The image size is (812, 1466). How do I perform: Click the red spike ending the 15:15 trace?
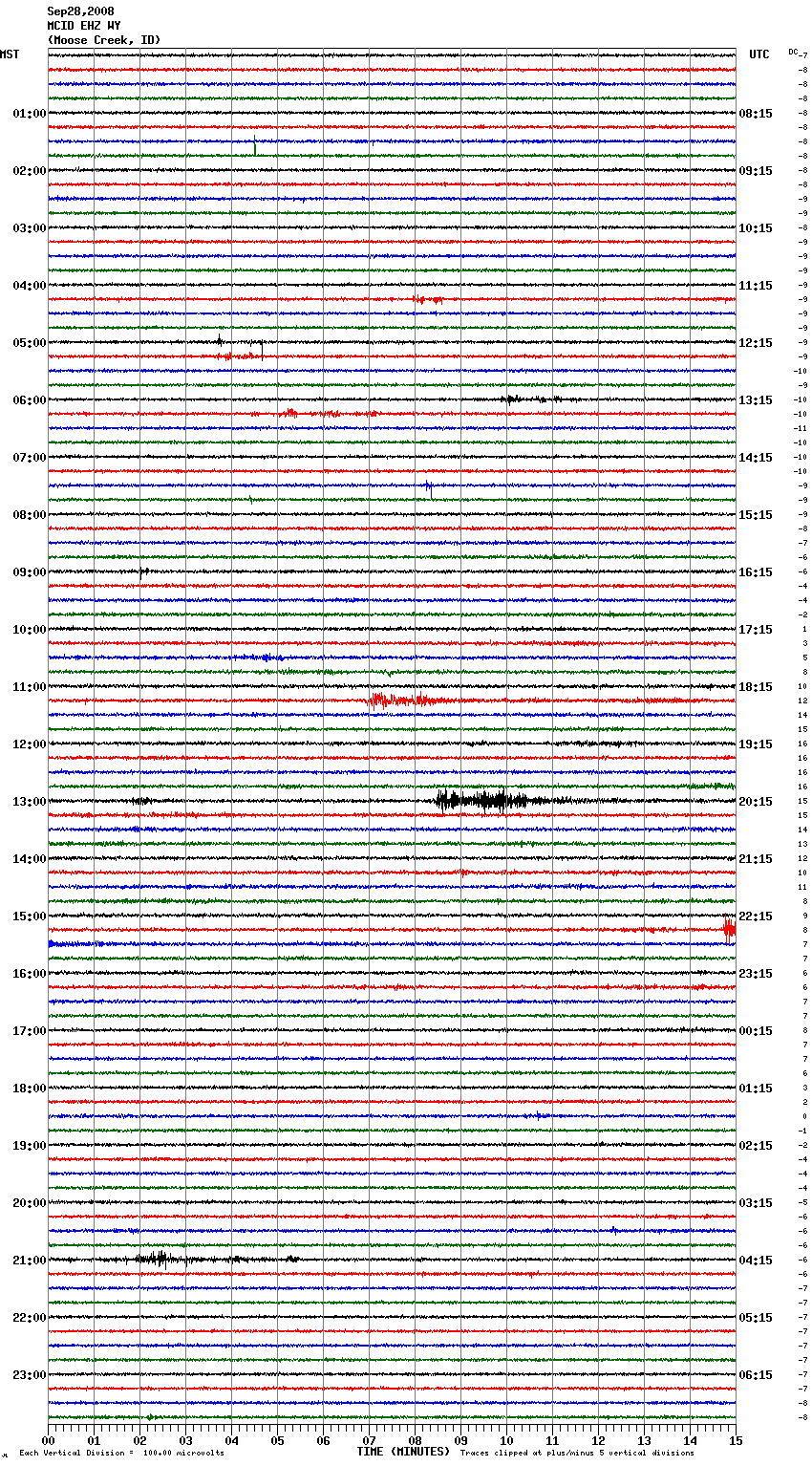click(x=729, y=930)
